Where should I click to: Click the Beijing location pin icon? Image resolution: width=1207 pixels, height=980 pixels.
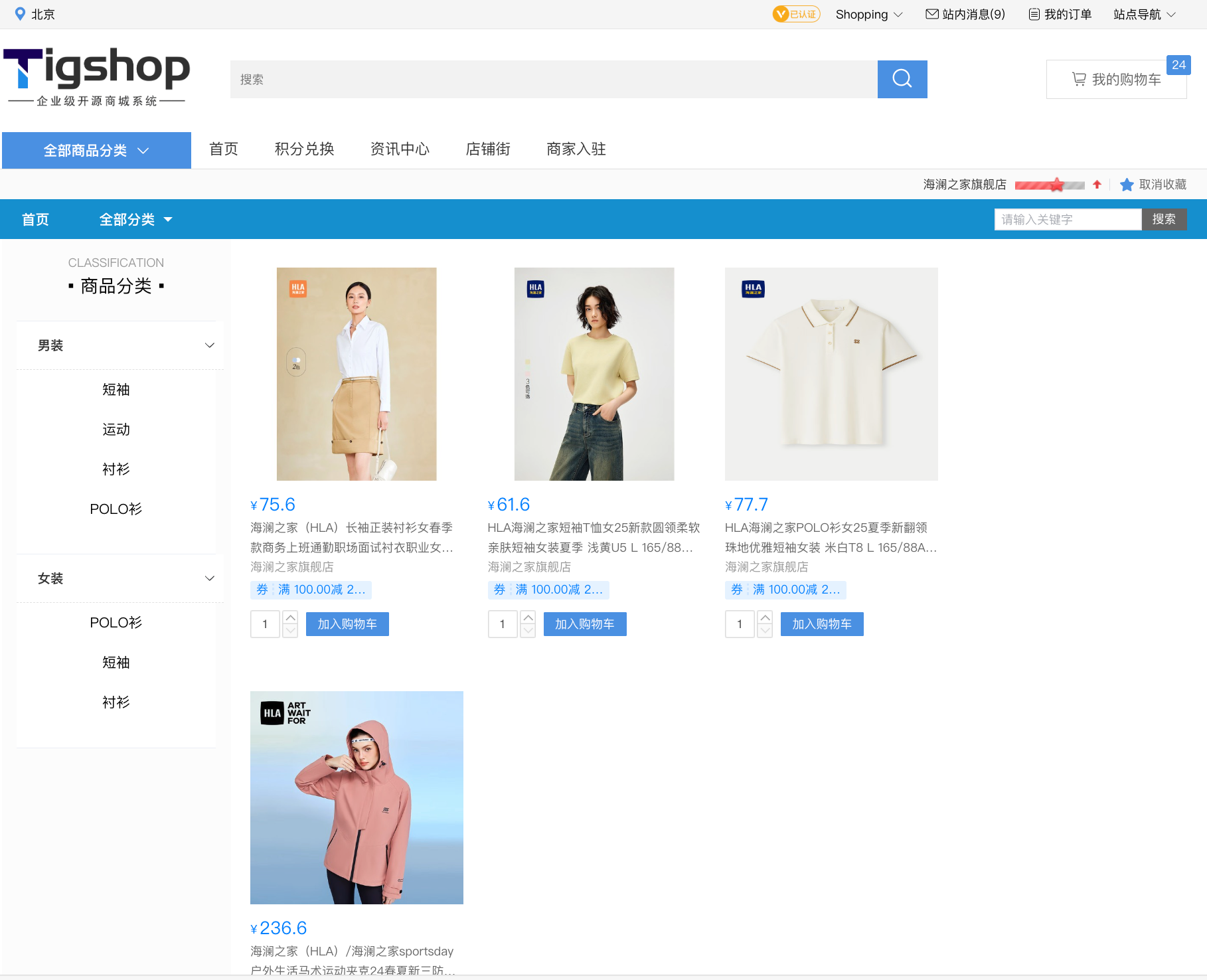[x=20, y=14]
